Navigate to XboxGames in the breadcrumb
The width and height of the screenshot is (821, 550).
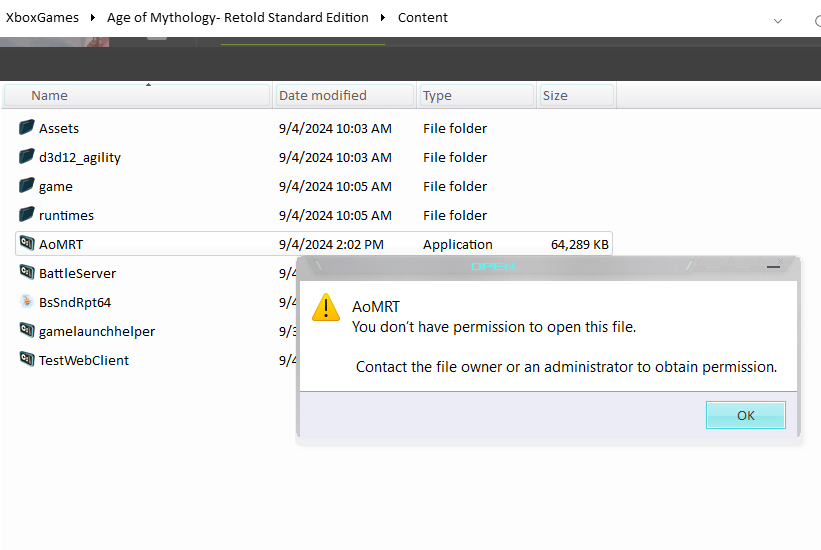tap(42, 18)
